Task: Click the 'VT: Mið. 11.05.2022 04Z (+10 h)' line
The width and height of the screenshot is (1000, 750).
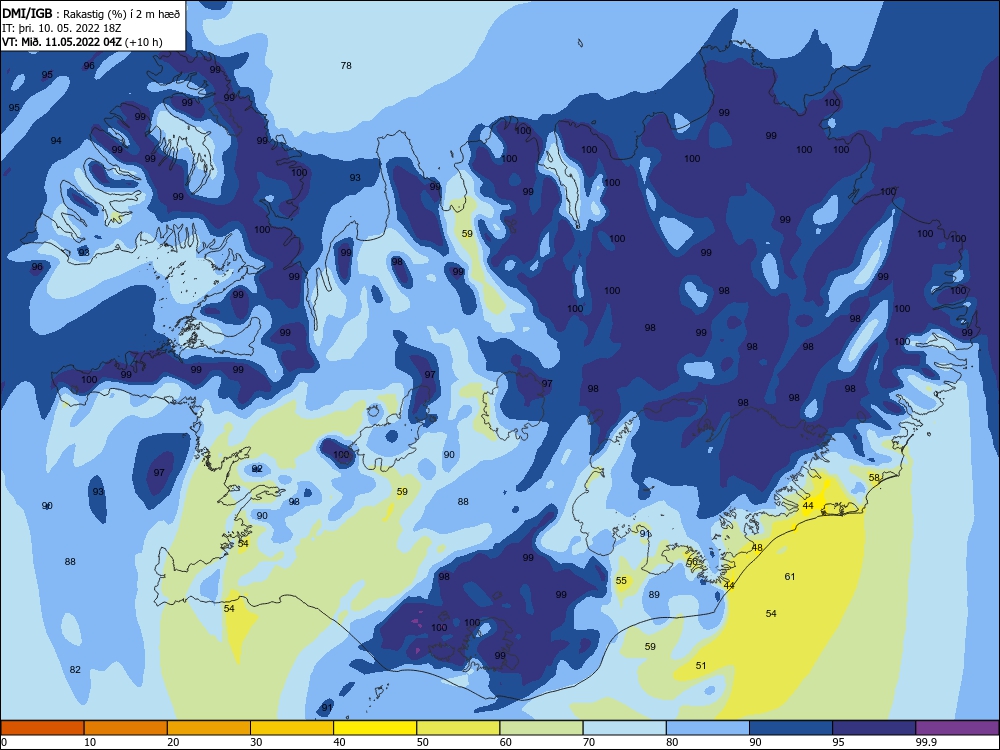Action: (x=82, y=42)
